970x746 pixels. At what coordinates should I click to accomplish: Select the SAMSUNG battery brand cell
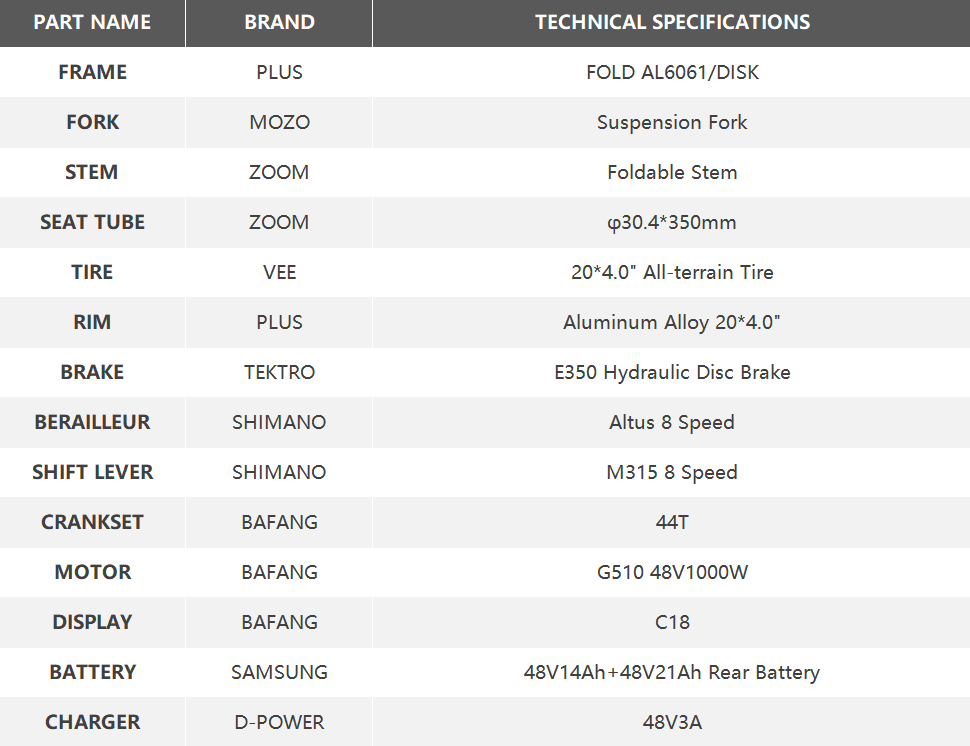[x=279, y=672]
